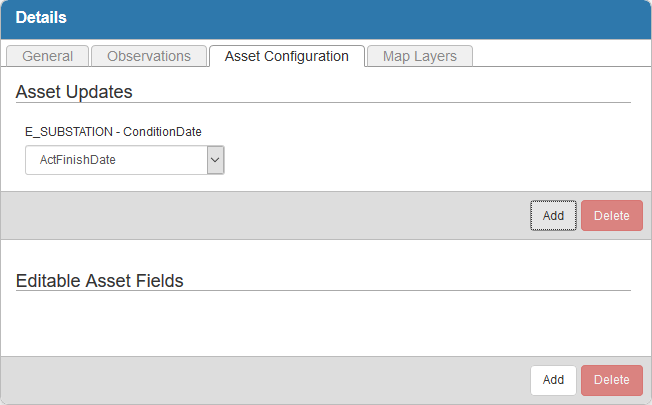Click the empty tab strip right of Map Layers
This screenshot has height=405, width=652.
click(560, 56)
